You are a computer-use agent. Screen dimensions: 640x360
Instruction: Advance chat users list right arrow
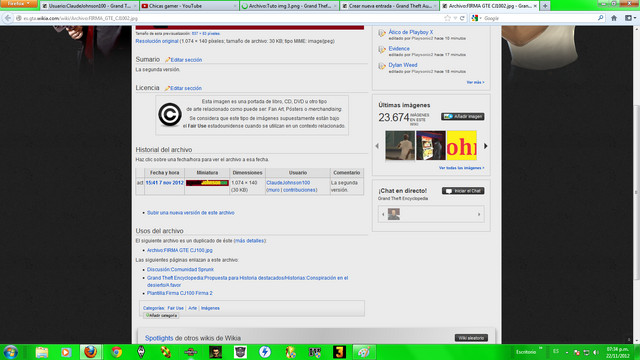click(479, 214)
